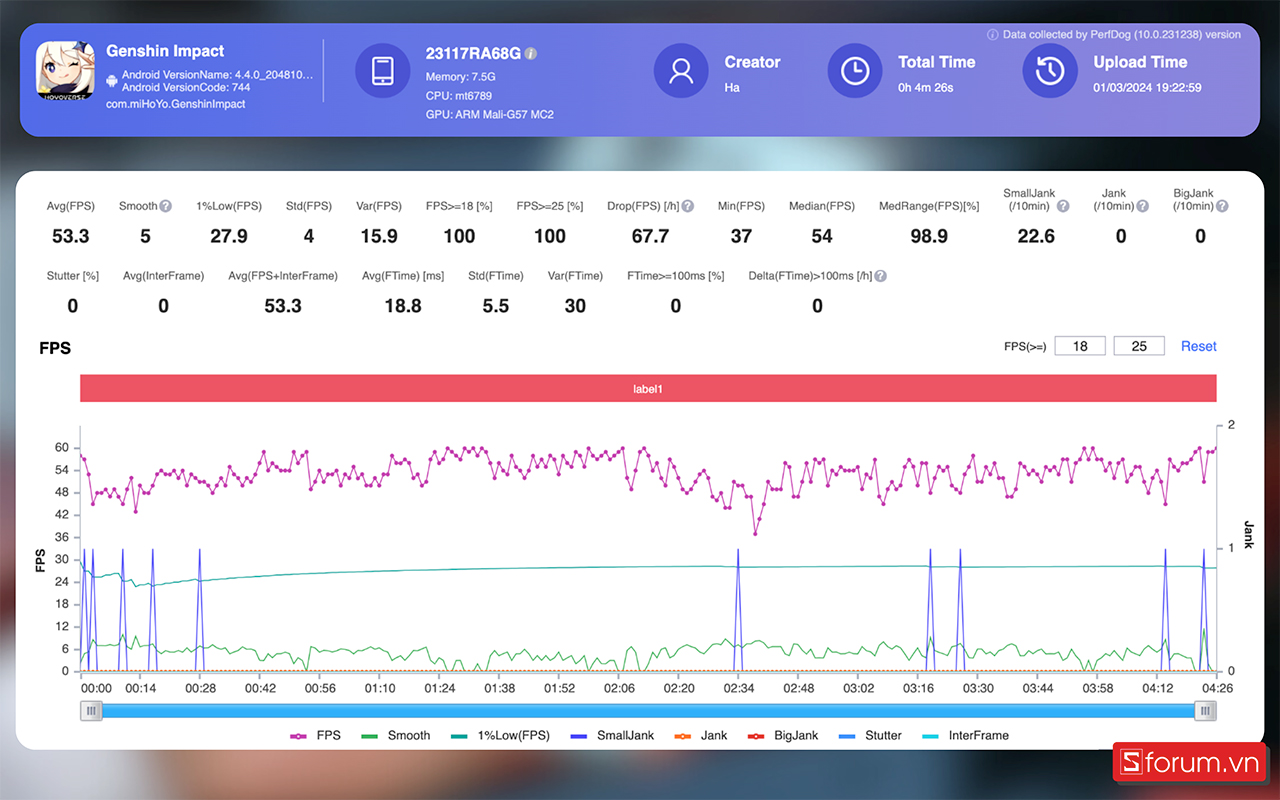
Task: Click the Std(FTime) value 5.5
Action: pyautogui.click(x=496, y=307)
